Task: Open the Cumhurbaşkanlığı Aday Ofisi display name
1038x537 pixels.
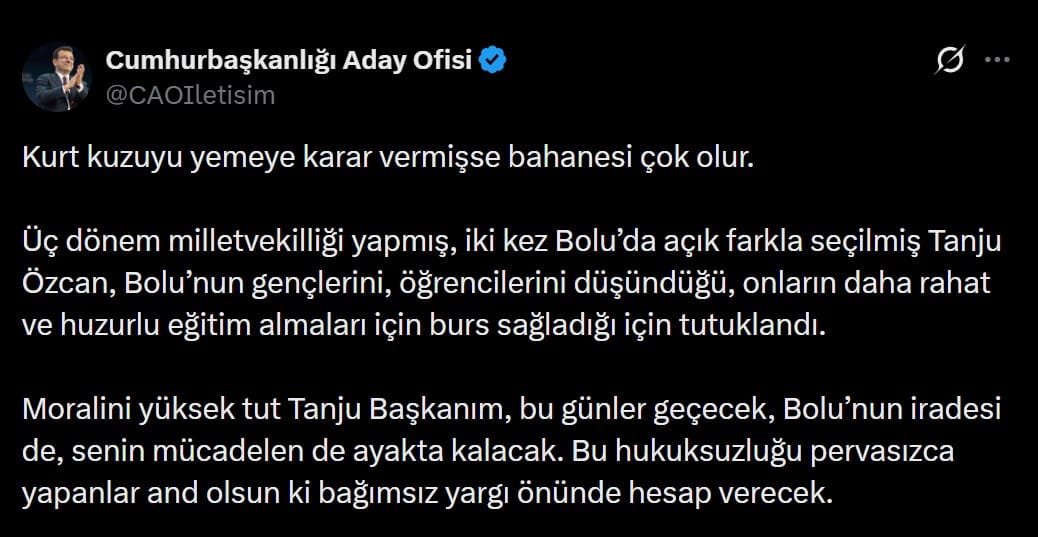Action: [x=288, y=61]
